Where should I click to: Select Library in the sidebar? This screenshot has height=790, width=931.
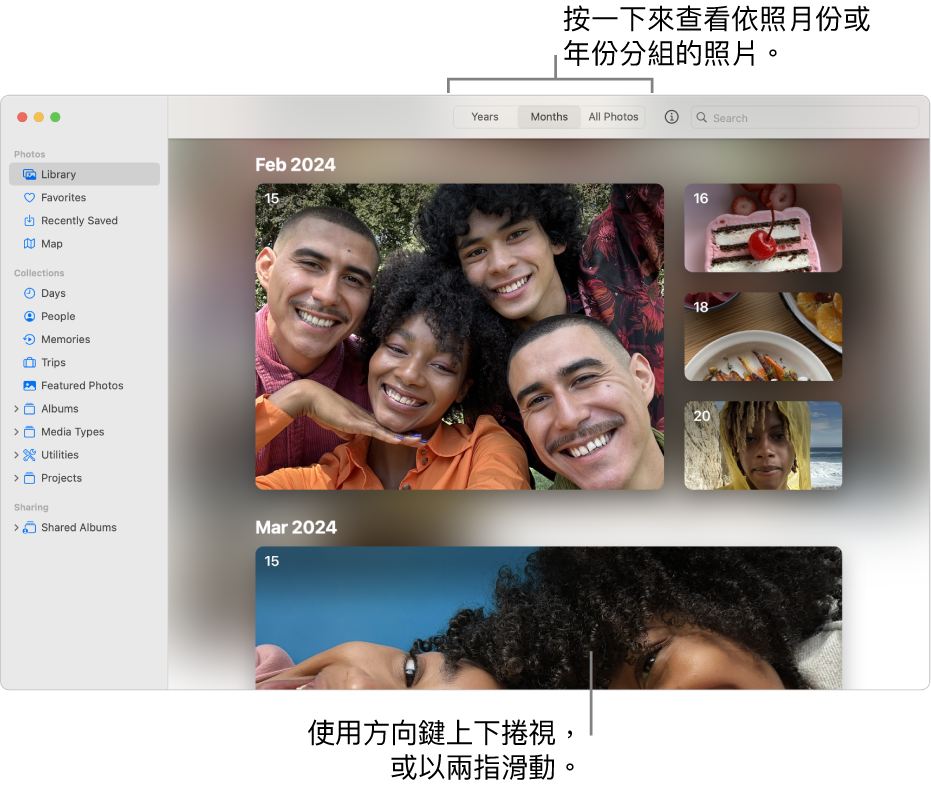click(x=84, y=175)
